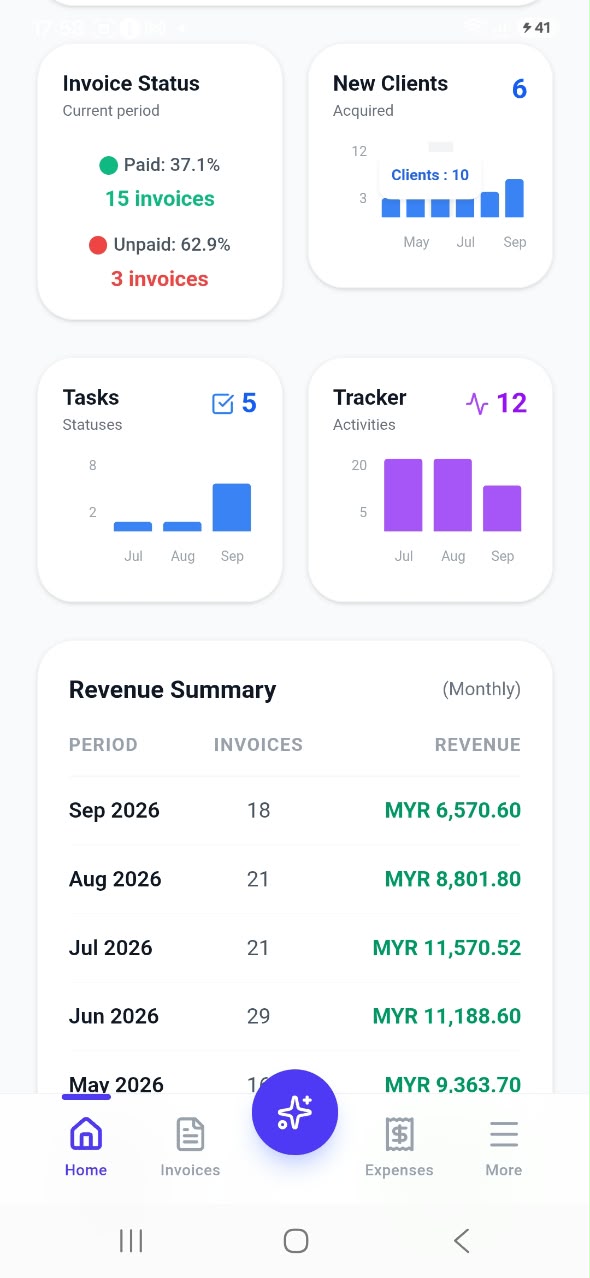Tap the Tasks checkbox icon

click(223, 403)
